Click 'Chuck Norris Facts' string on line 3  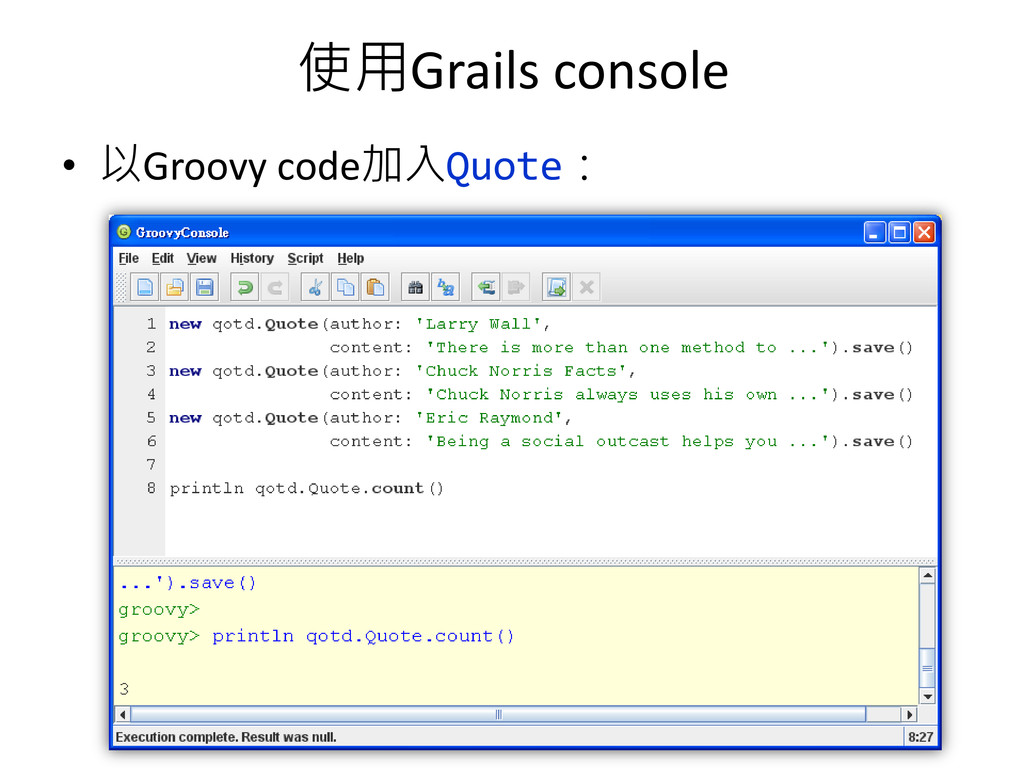click(521, 371)
